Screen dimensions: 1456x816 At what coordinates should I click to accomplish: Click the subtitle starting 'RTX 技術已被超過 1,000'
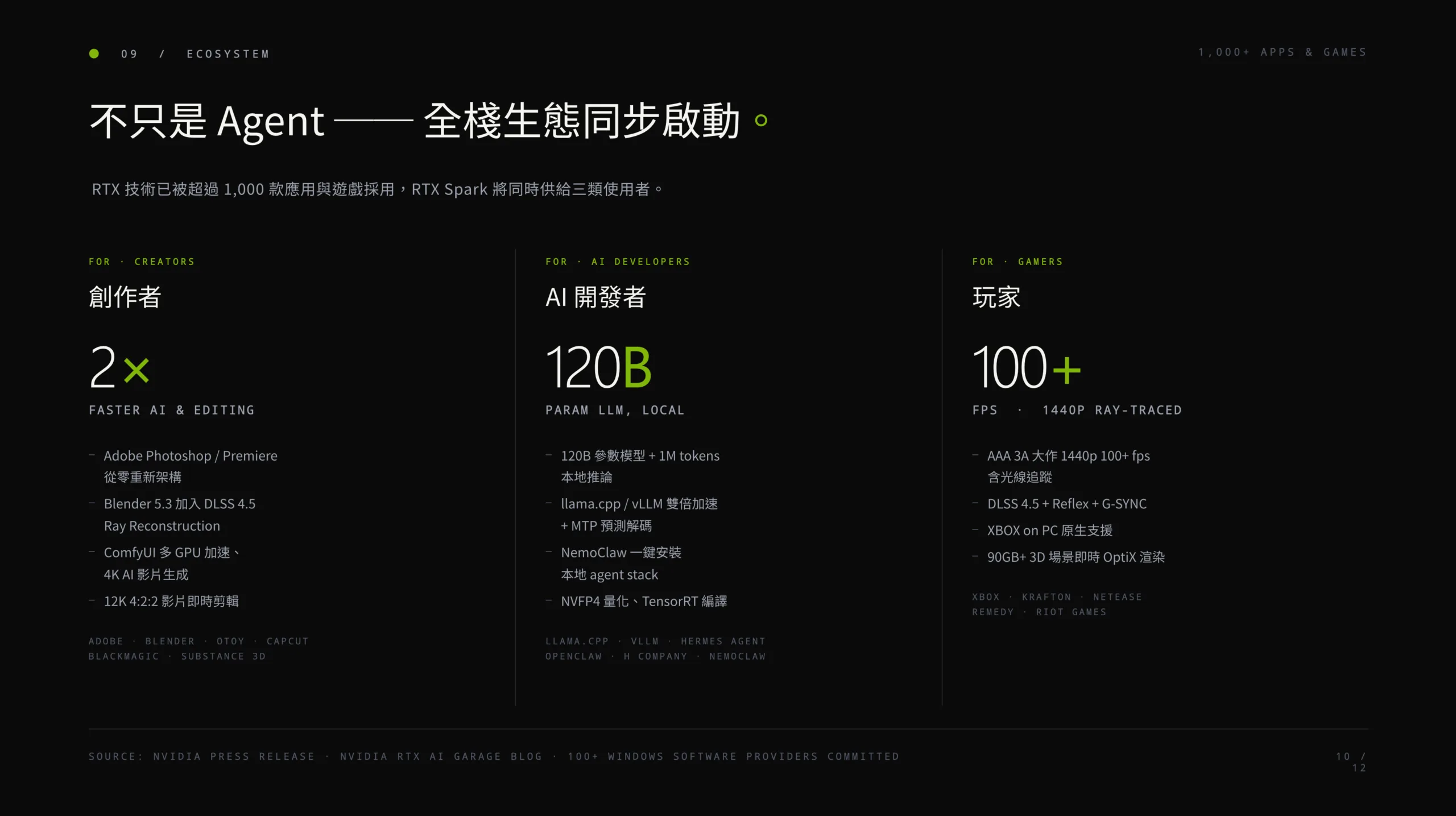pos(377,189)
